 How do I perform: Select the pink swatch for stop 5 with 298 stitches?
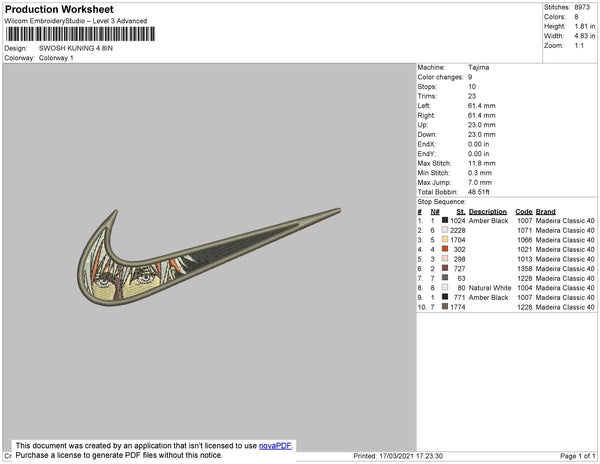tap(445, 259)
